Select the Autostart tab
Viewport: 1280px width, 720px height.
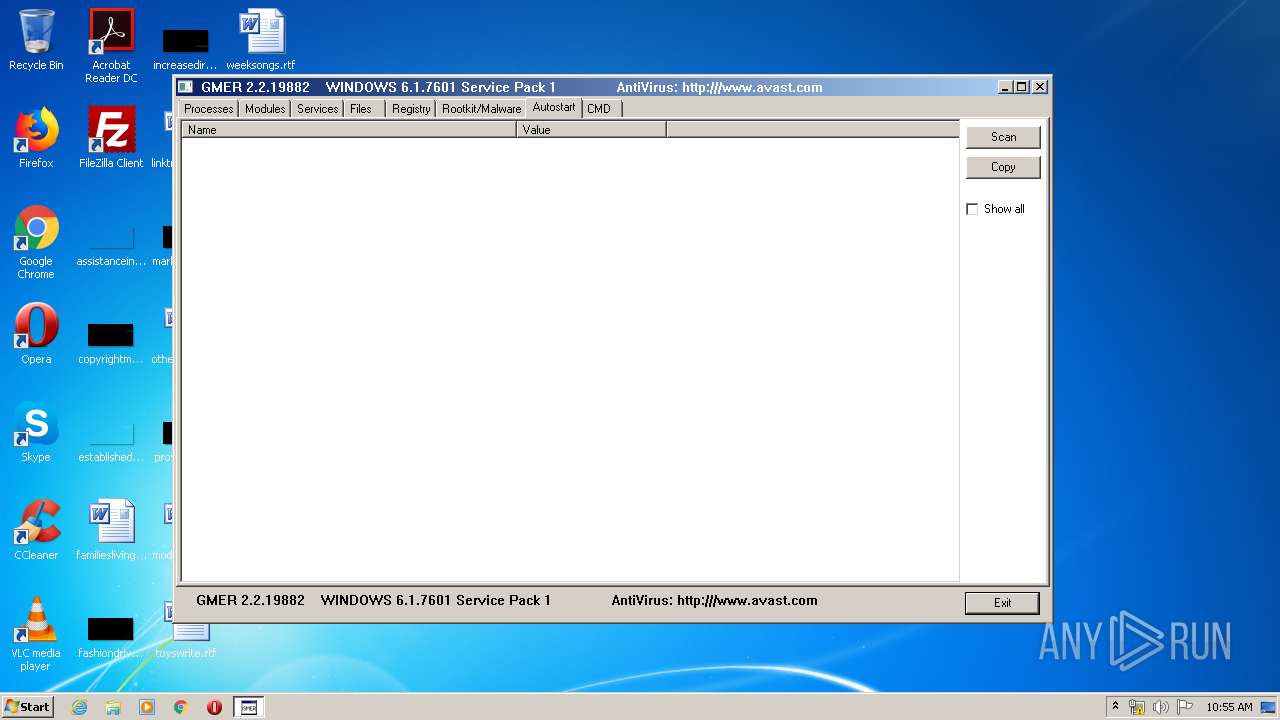pyautogui.click(x=554, y=107)
